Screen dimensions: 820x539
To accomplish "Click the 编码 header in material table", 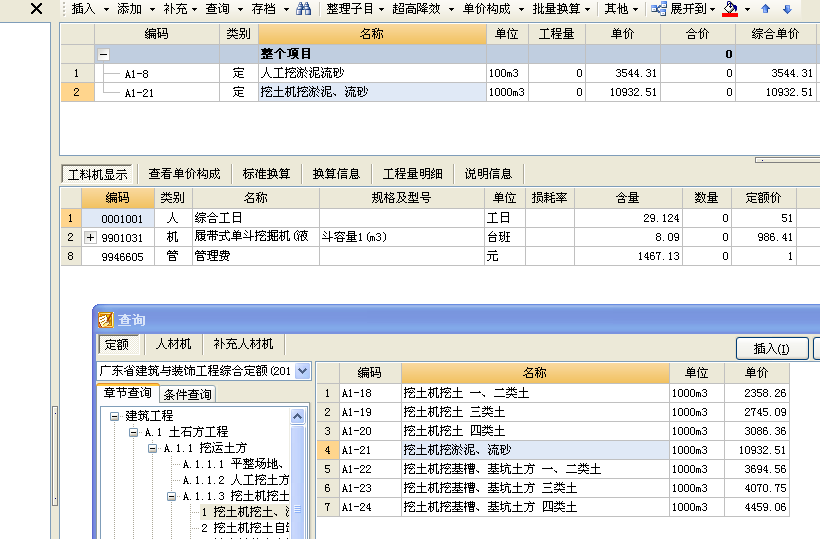I will pyautogui.click(x=118, y=198).
